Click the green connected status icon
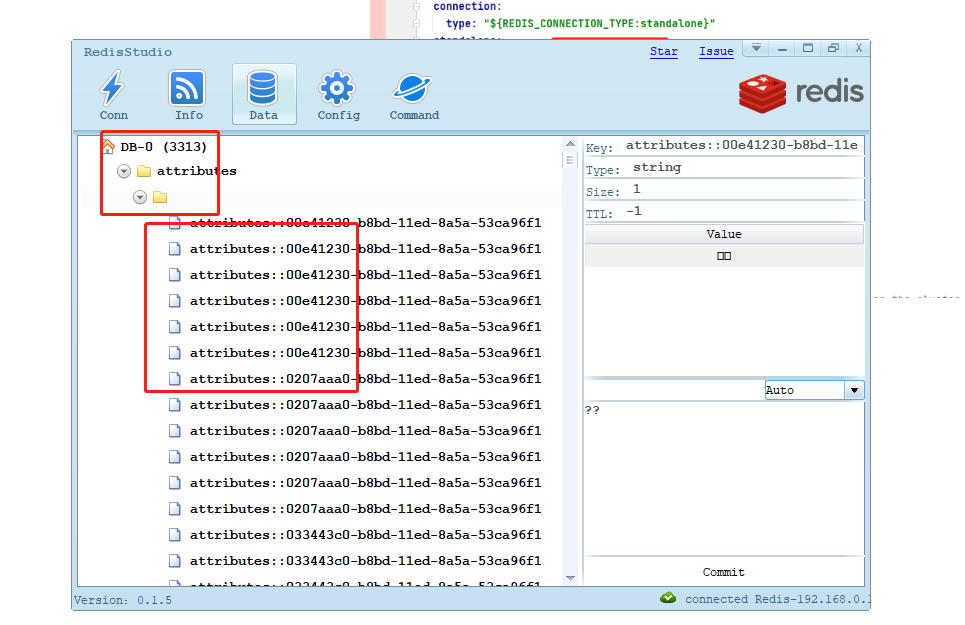965x625 pixels. pyautogui.click(x=668, y=598)
